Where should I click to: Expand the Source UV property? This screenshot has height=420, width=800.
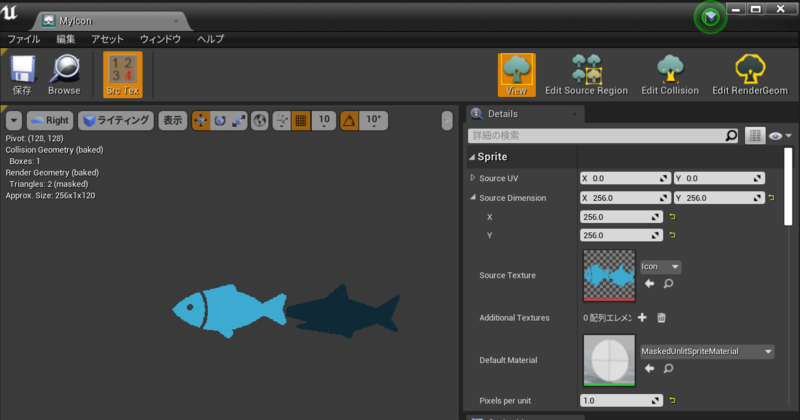click(x=472, y=178)
